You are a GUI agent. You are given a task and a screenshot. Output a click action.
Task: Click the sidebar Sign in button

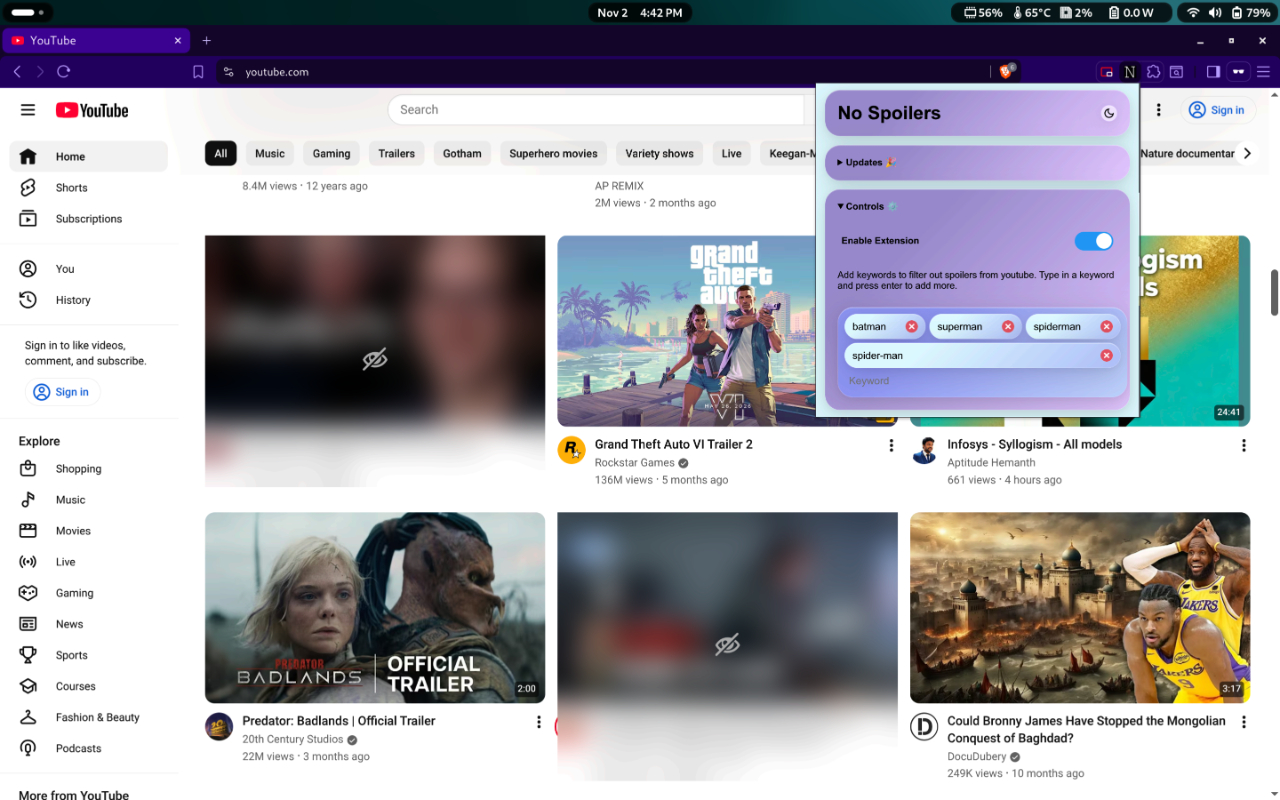click(x=62, y=392)
